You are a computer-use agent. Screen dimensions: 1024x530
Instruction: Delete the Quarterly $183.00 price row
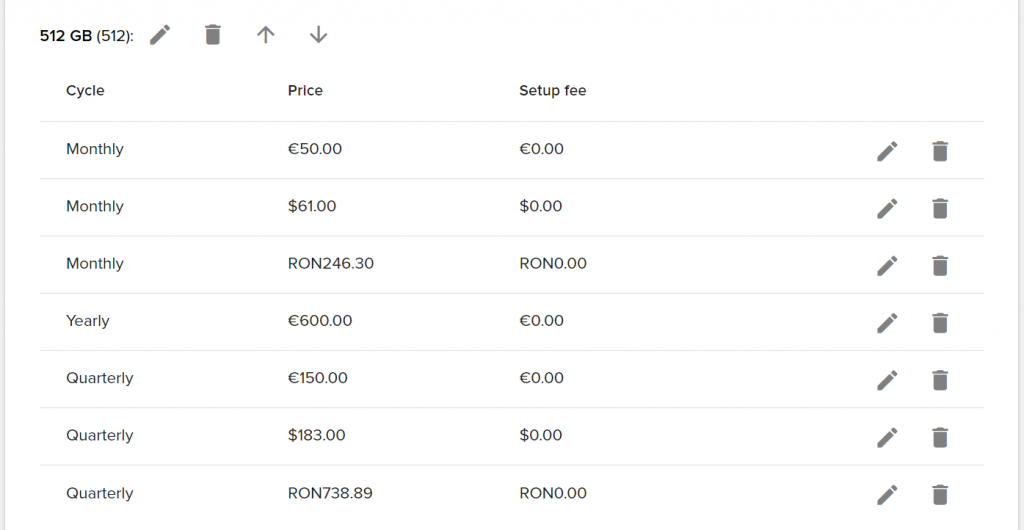click(940, 437)
